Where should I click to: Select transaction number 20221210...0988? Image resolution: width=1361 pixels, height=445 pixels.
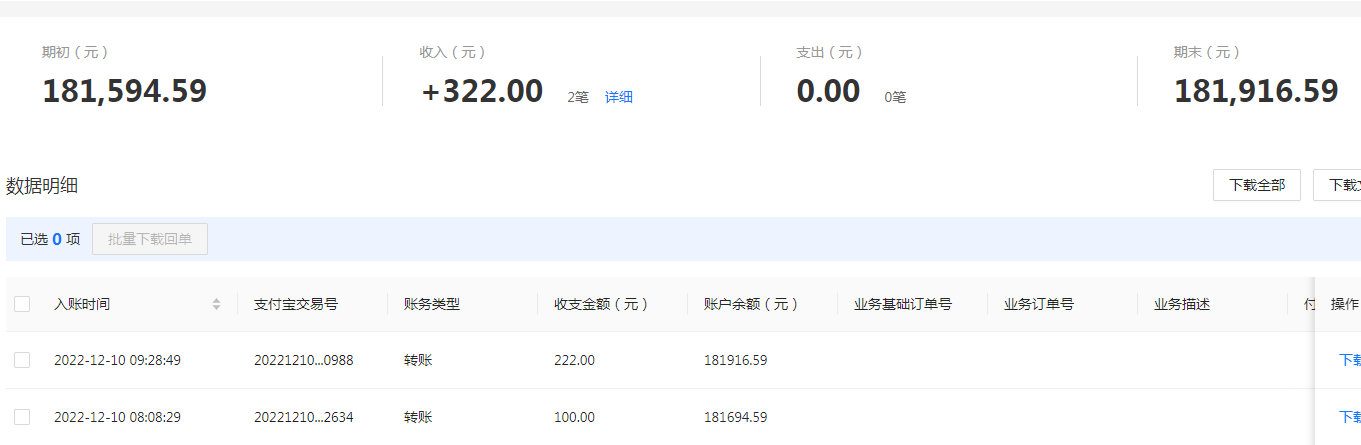pos(304,360)
